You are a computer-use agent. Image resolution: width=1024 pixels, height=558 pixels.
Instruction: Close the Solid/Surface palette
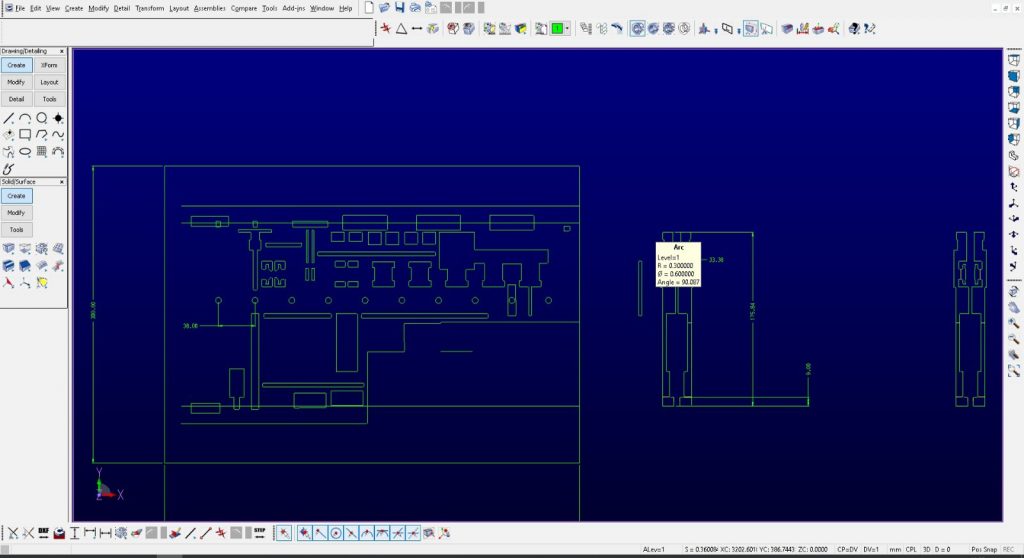point(62,182)
